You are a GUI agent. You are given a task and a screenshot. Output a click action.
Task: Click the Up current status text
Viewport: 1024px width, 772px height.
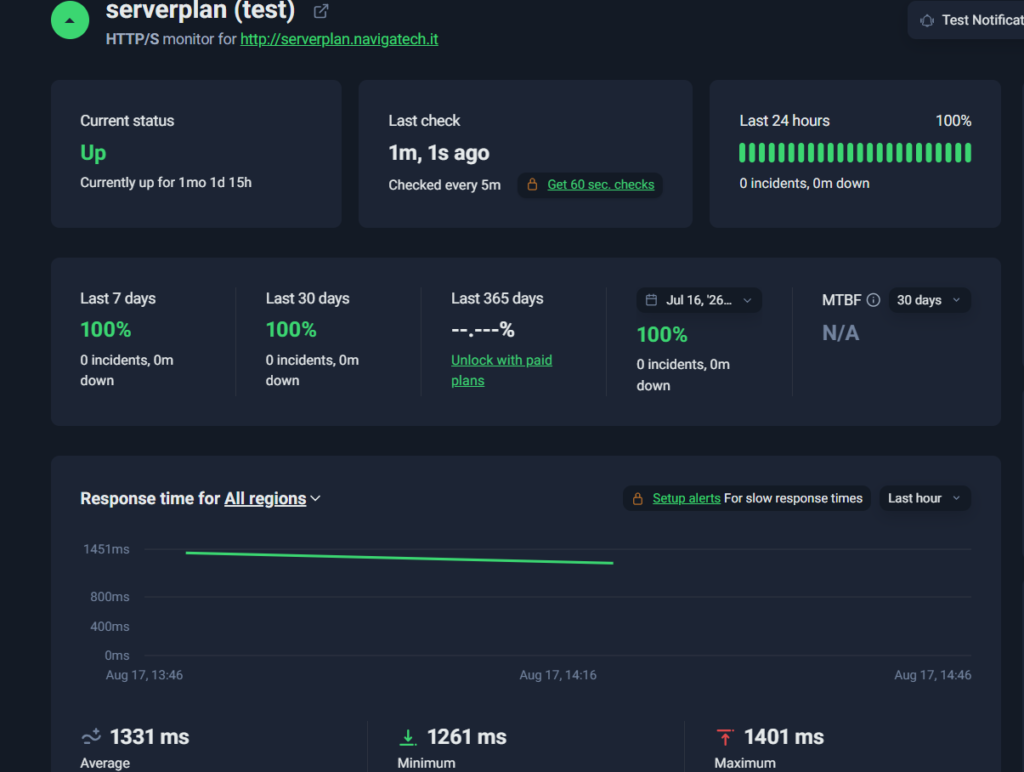click(93, 153)
